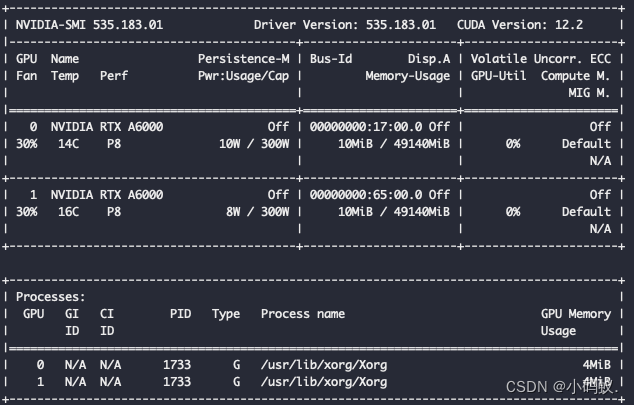Click the Type column header
The height and width of the screenshot is (405, 634).
coord(226,314)
